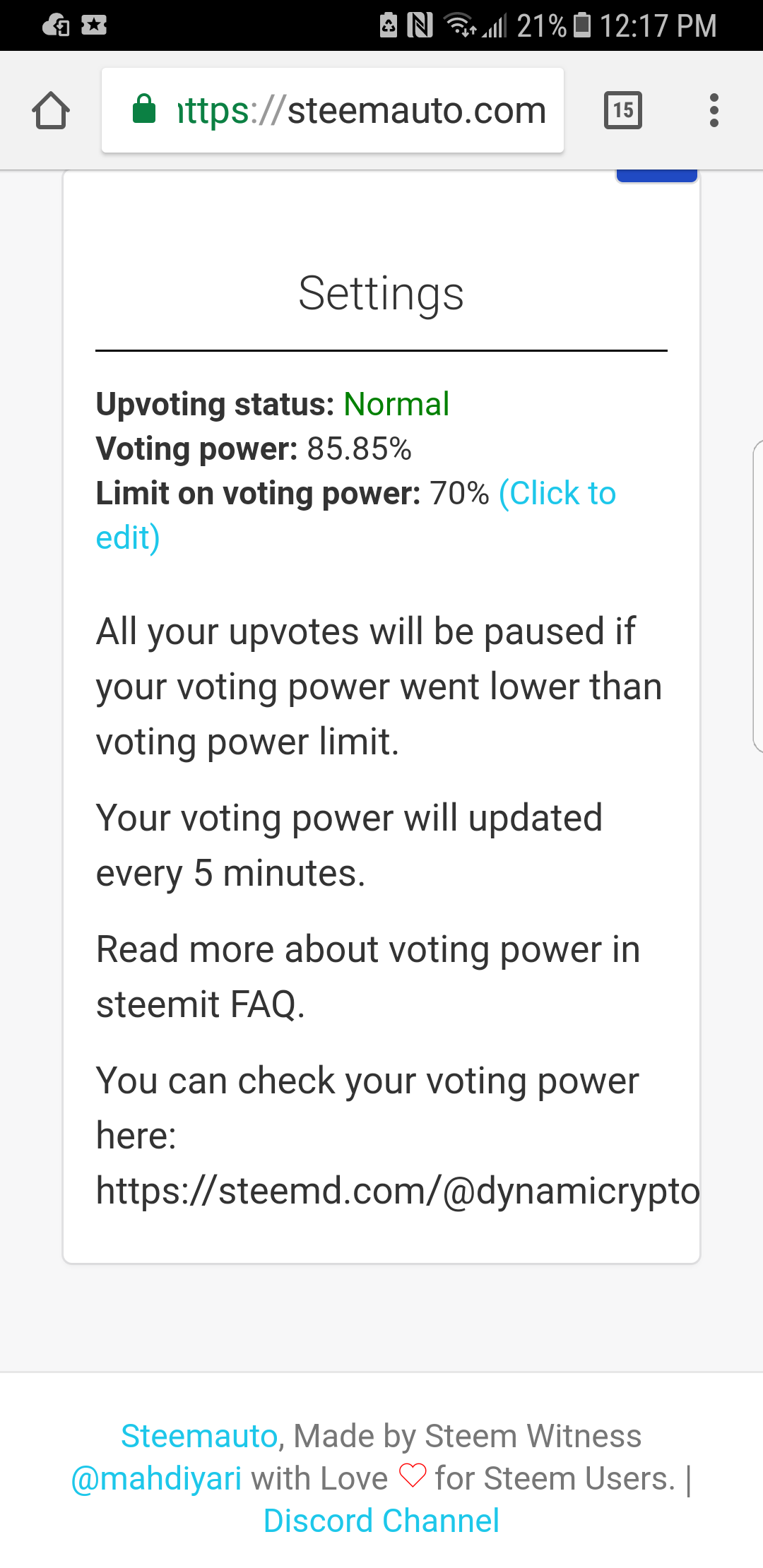Open the tab switcher showing 15 tabs
Viewport: 763px width, 1568px height.
622,110
